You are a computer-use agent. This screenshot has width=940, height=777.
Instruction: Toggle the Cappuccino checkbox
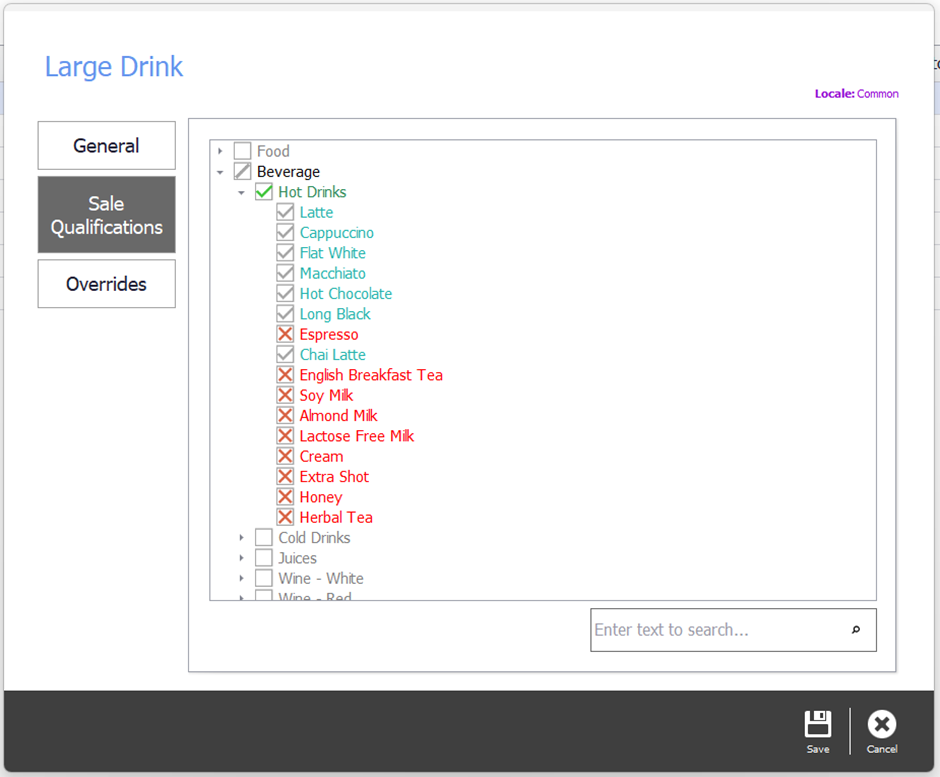pos(285,233)
